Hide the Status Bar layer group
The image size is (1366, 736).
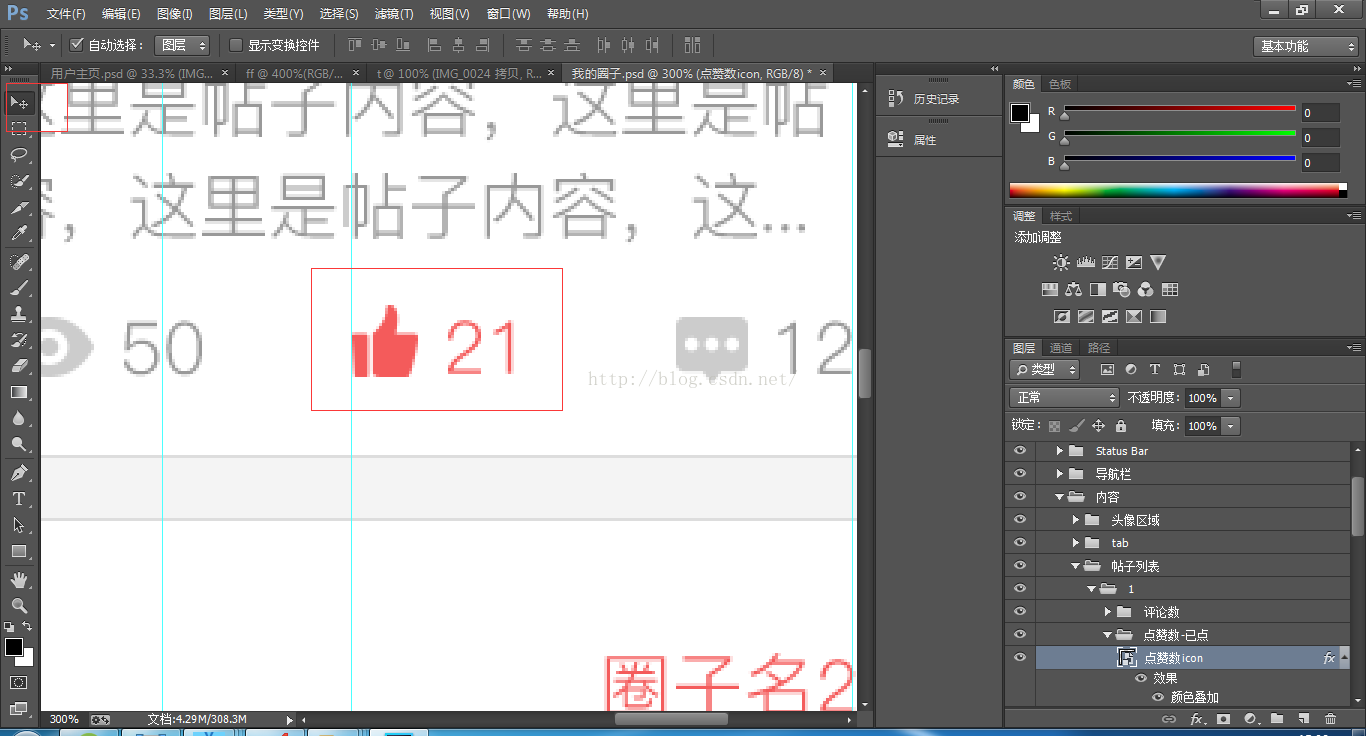pyautogui.click(x=1020, y=451)
